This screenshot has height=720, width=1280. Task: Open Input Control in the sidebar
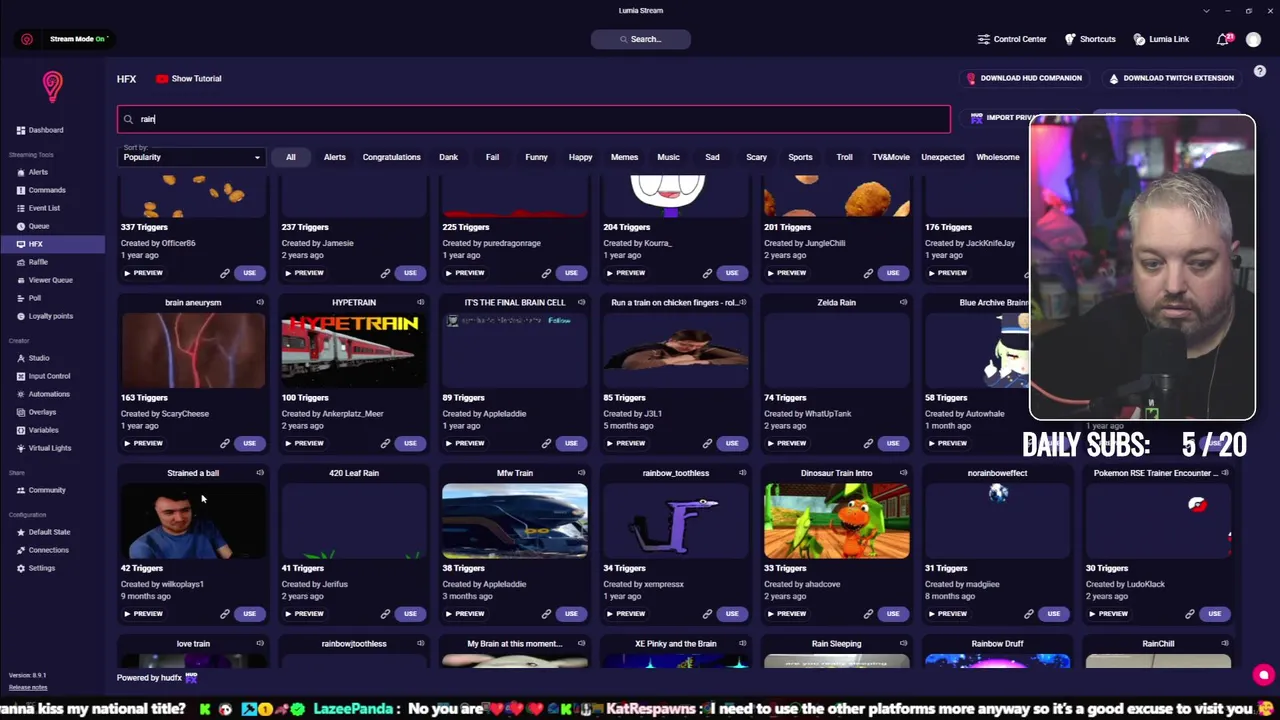pos(43,376)
